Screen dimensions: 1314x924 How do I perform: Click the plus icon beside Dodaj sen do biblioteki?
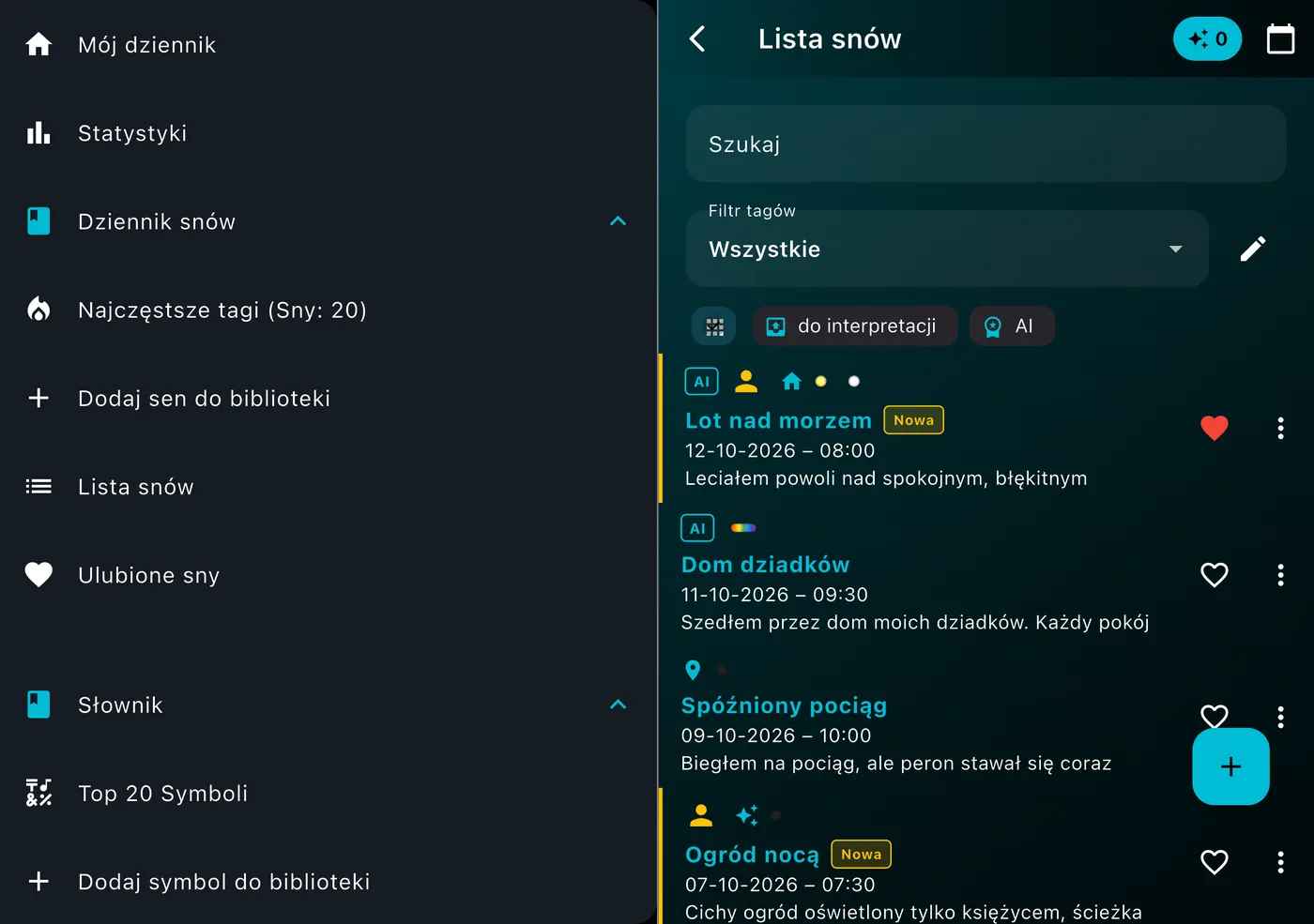click(x=38, y=398)
